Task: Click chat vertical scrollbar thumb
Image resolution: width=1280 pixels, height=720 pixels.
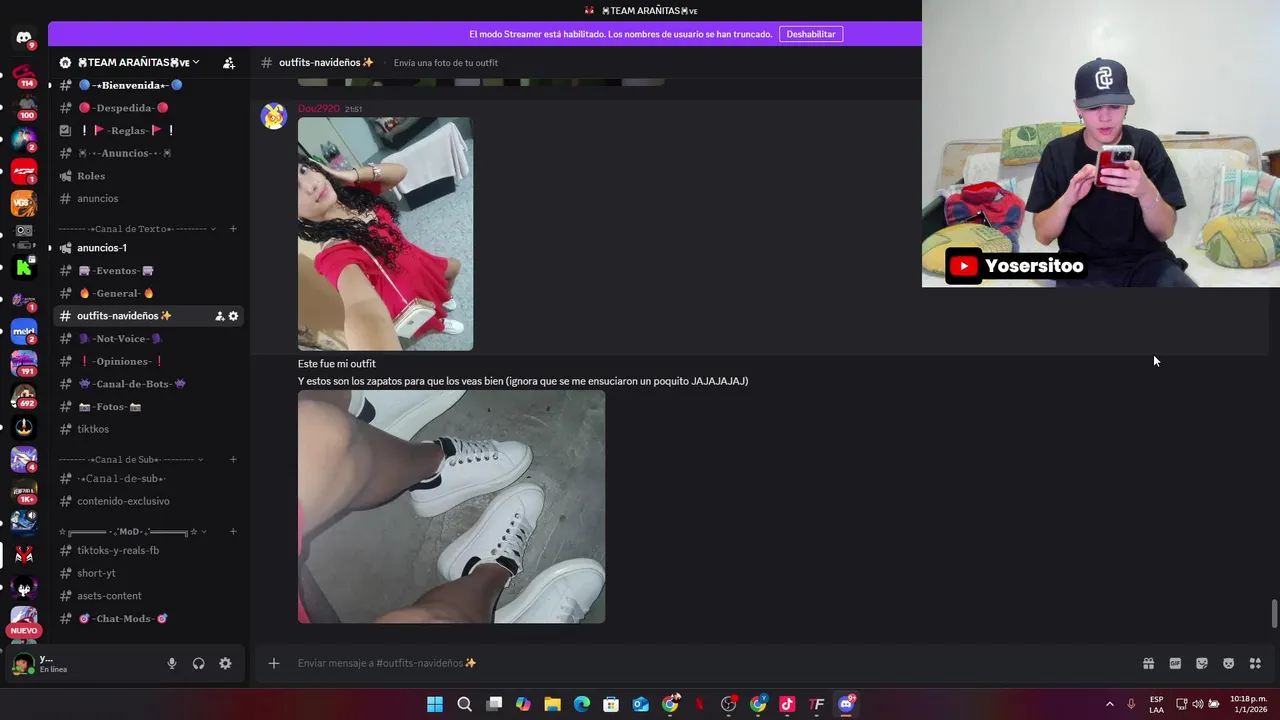Action: pos(1273,614)
